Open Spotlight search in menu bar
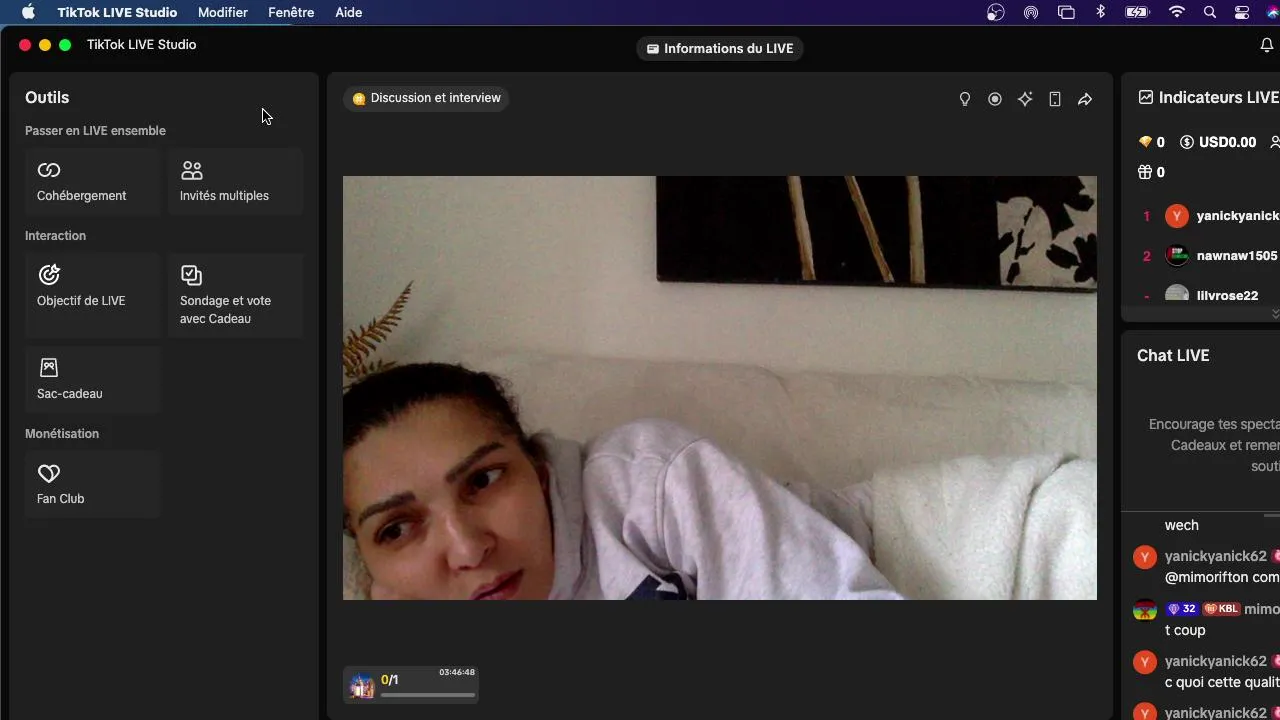Viewport: 1280px width, 720px height. click(1210, 12)
